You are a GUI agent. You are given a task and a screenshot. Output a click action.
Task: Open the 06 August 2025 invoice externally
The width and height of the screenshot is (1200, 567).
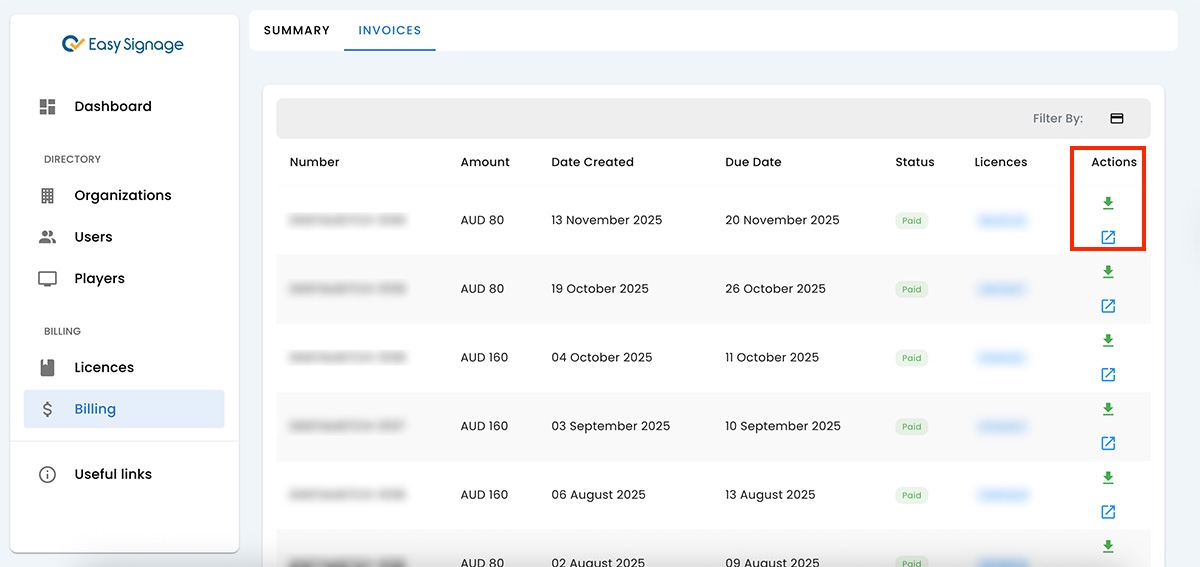click(x=1108, y=512)
